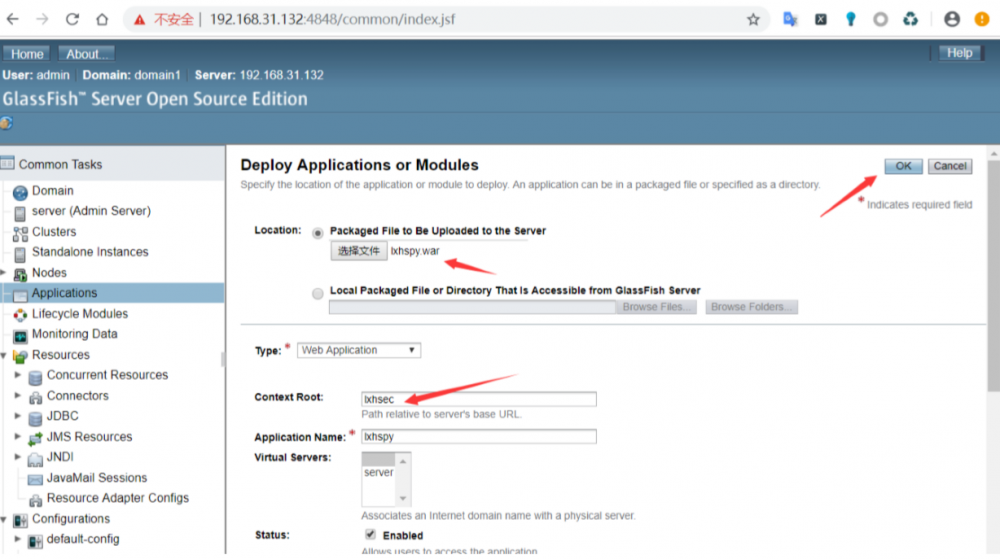This screenshot has height=559, width=1000.
Task: Click the Monitoring Data icon
Action: click(20, 335)
